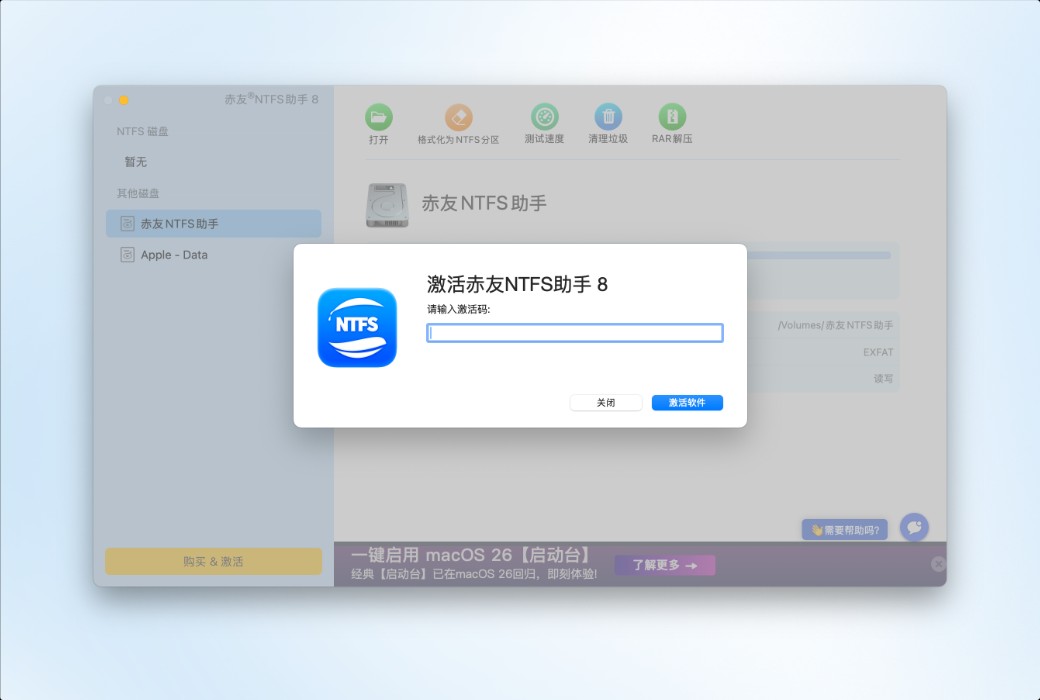Click the disk icon beside Apple - Data
The image size is (1040, 700).
[127, 255]
